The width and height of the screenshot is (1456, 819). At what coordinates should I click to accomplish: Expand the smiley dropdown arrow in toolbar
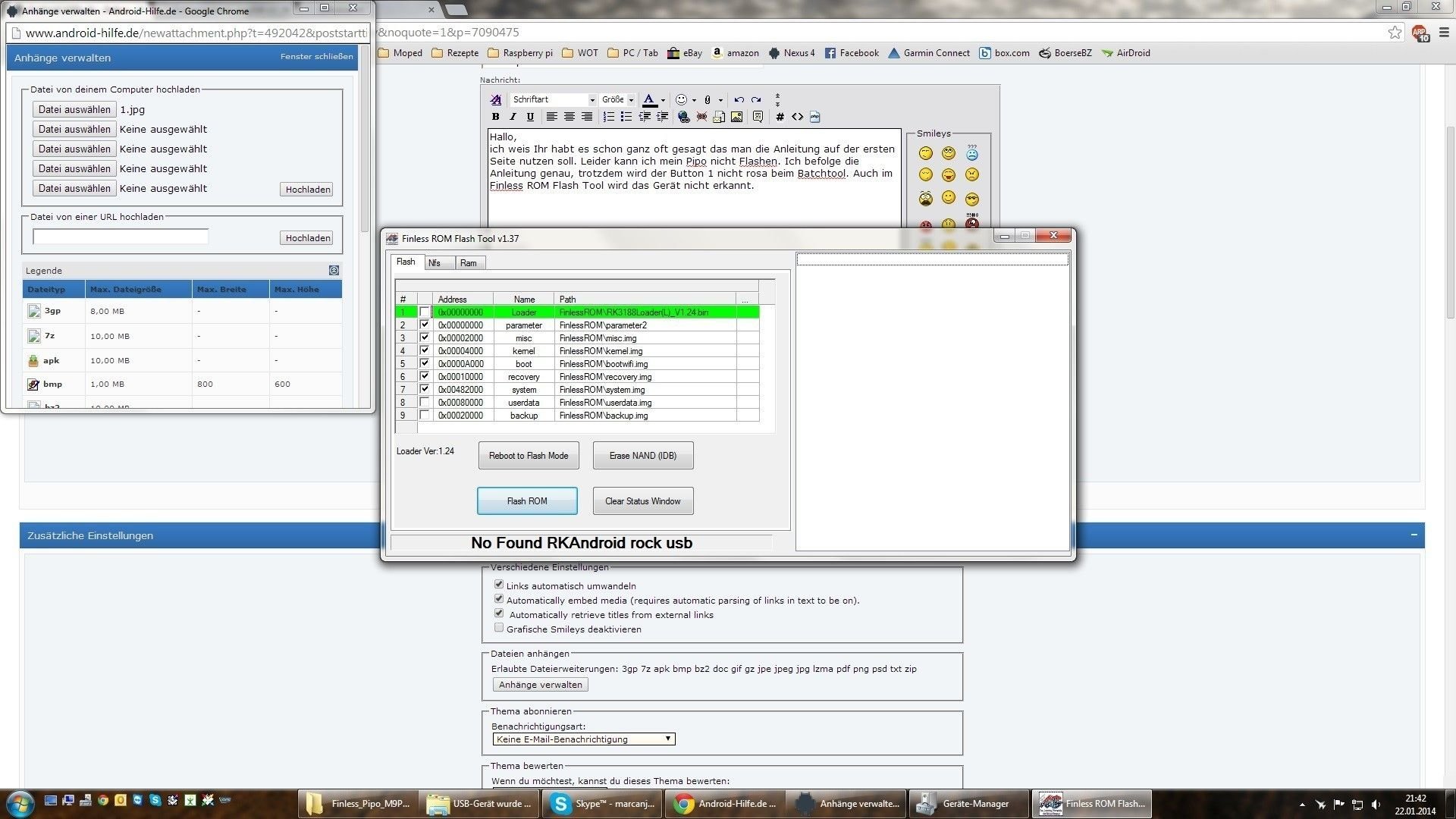point(694,100)
